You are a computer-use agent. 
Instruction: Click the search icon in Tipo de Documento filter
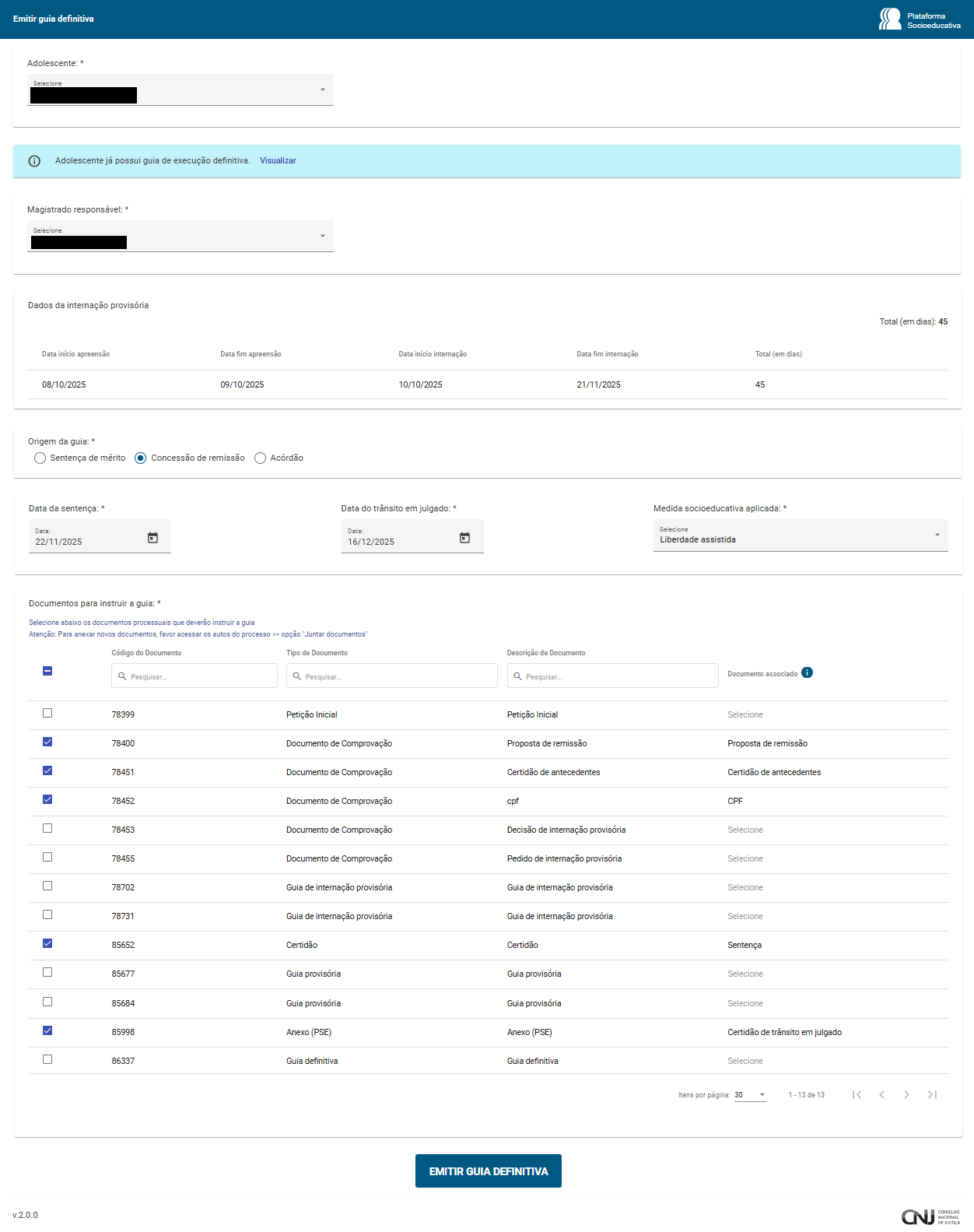[x=296, y=676]
